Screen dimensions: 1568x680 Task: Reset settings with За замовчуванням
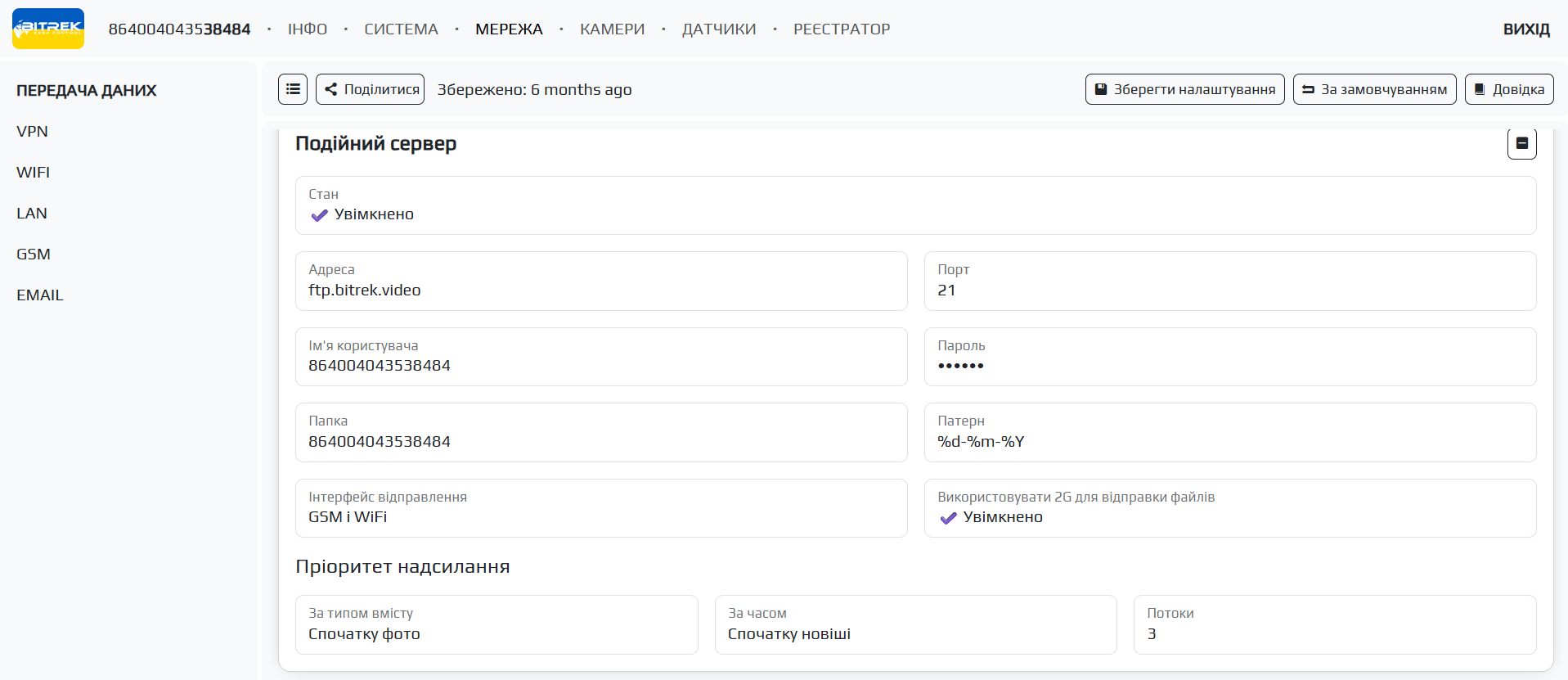(x=1374, y=89)
